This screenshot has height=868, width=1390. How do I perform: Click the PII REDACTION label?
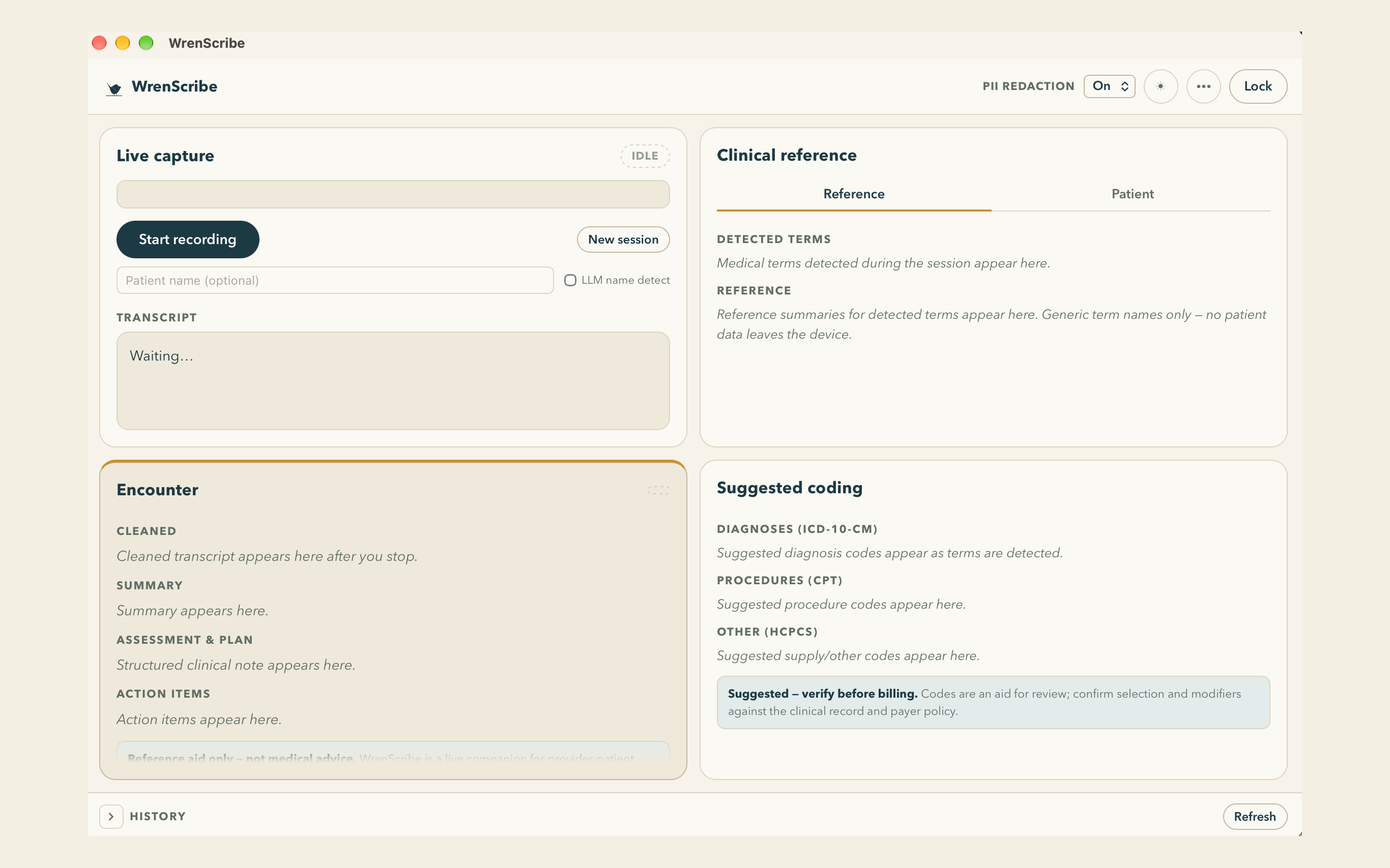tap(1028, 86)
